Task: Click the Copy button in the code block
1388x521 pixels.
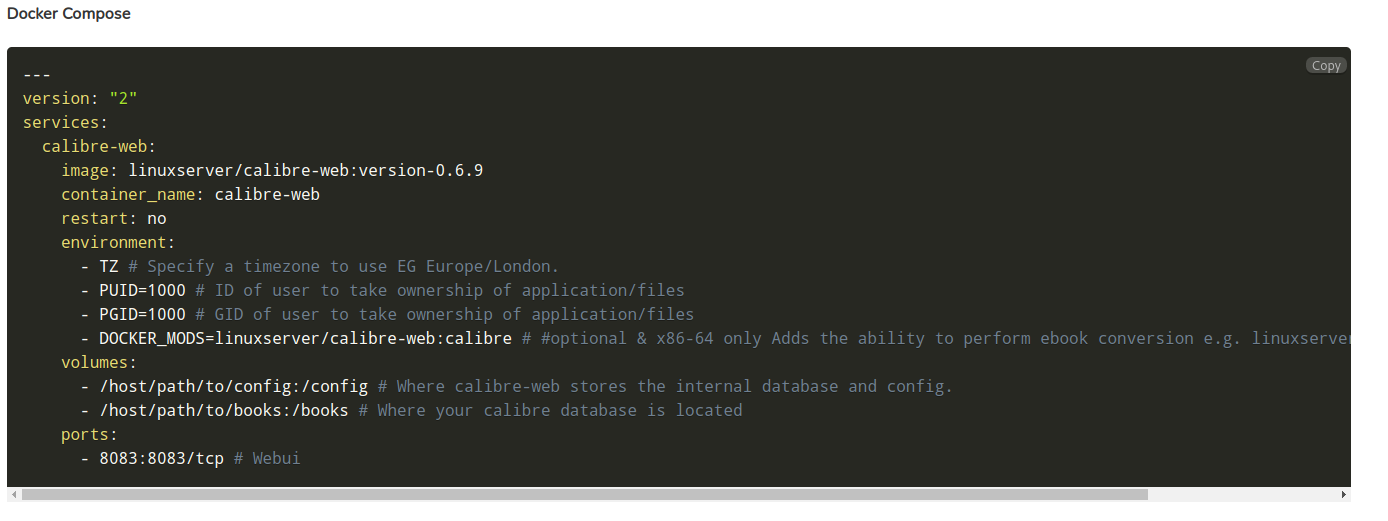Action: 1326,66
